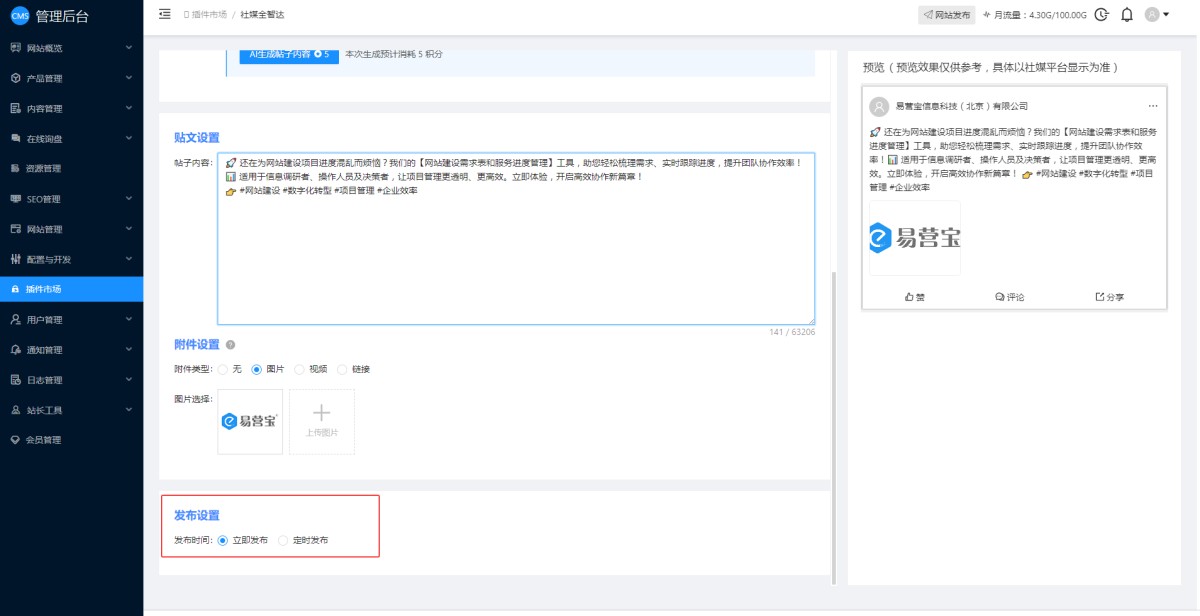Click inside the 帖子内容 text area
This screenshot has height=616, width=1200.
click(516, 238)
